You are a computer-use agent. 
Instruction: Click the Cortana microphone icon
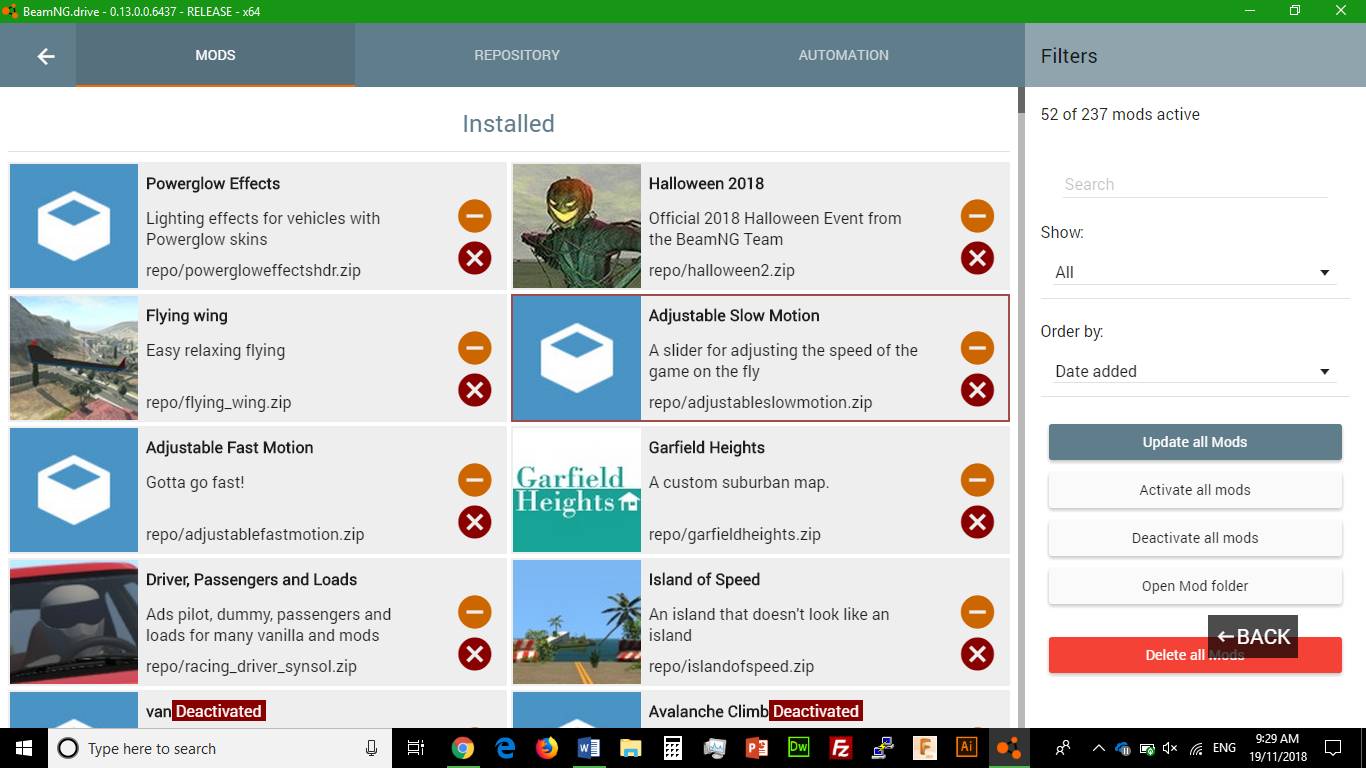(371, 748)
